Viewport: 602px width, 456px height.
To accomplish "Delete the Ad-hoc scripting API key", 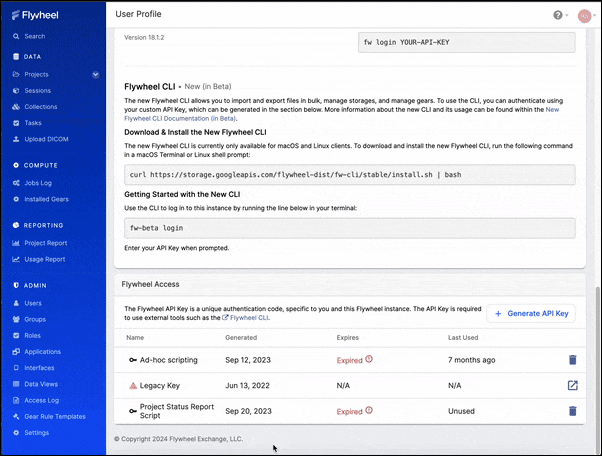I will (572, 360).
